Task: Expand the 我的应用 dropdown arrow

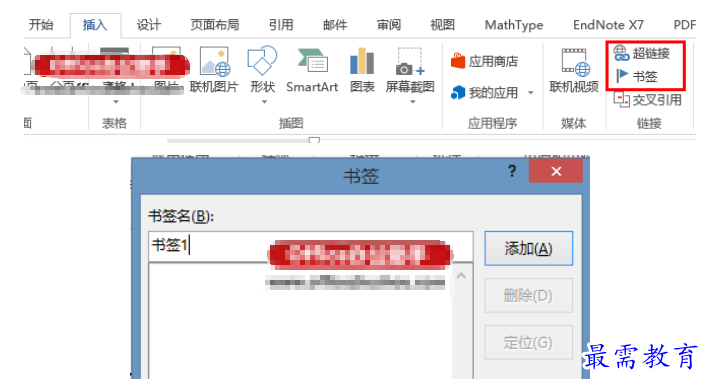Action: (531, 93)
